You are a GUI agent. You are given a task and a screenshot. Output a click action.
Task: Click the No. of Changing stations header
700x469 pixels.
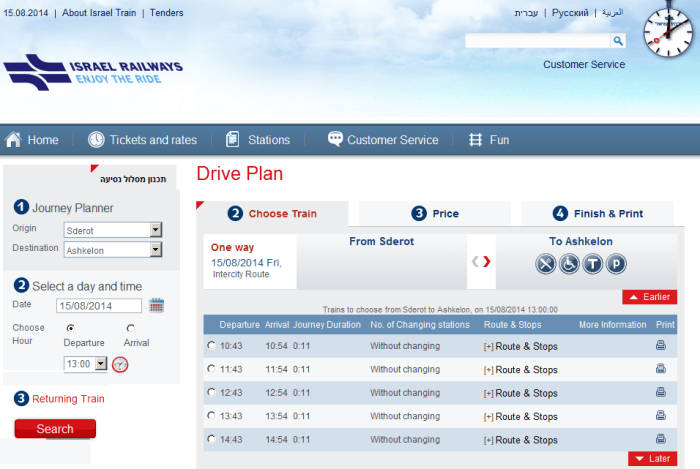pos(420,325)
